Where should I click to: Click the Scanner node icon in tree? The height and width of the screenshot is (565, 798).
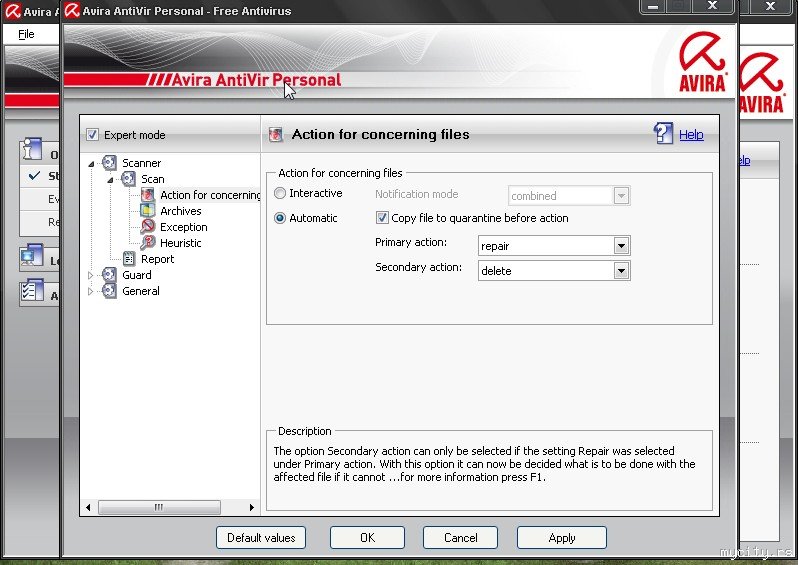point(109,163)
